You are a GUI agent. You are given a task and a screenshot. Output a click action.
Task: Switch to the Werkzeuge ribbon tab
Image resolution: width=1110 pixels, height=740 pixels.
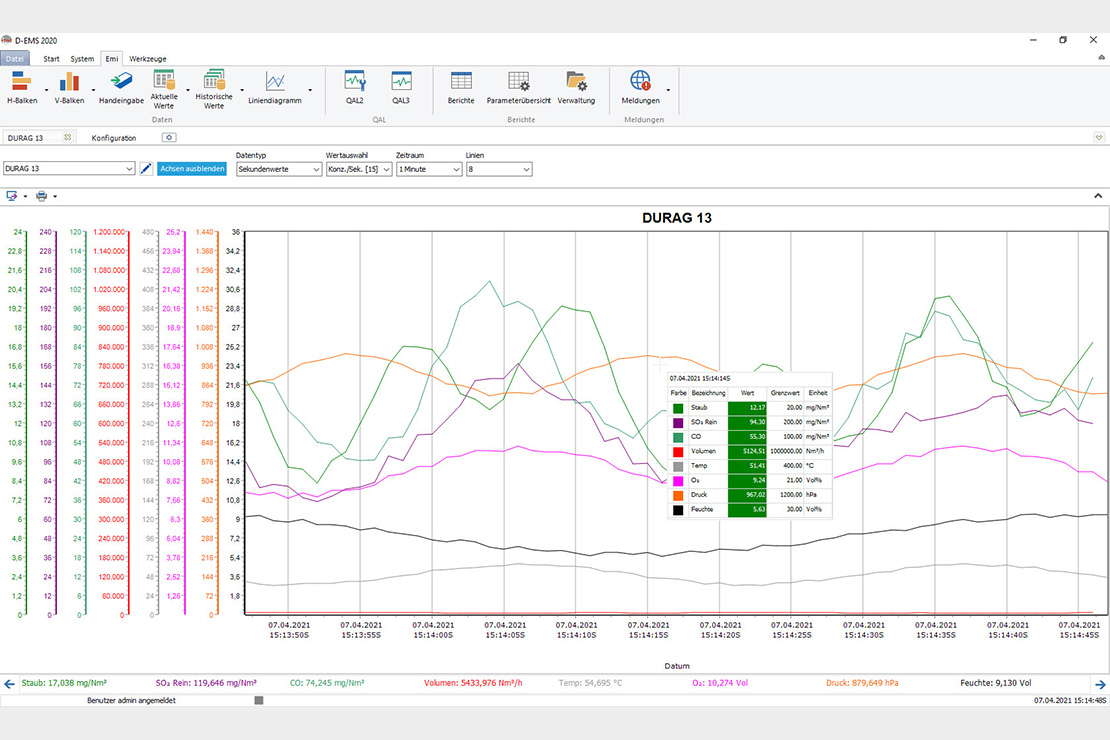[147, 59]
